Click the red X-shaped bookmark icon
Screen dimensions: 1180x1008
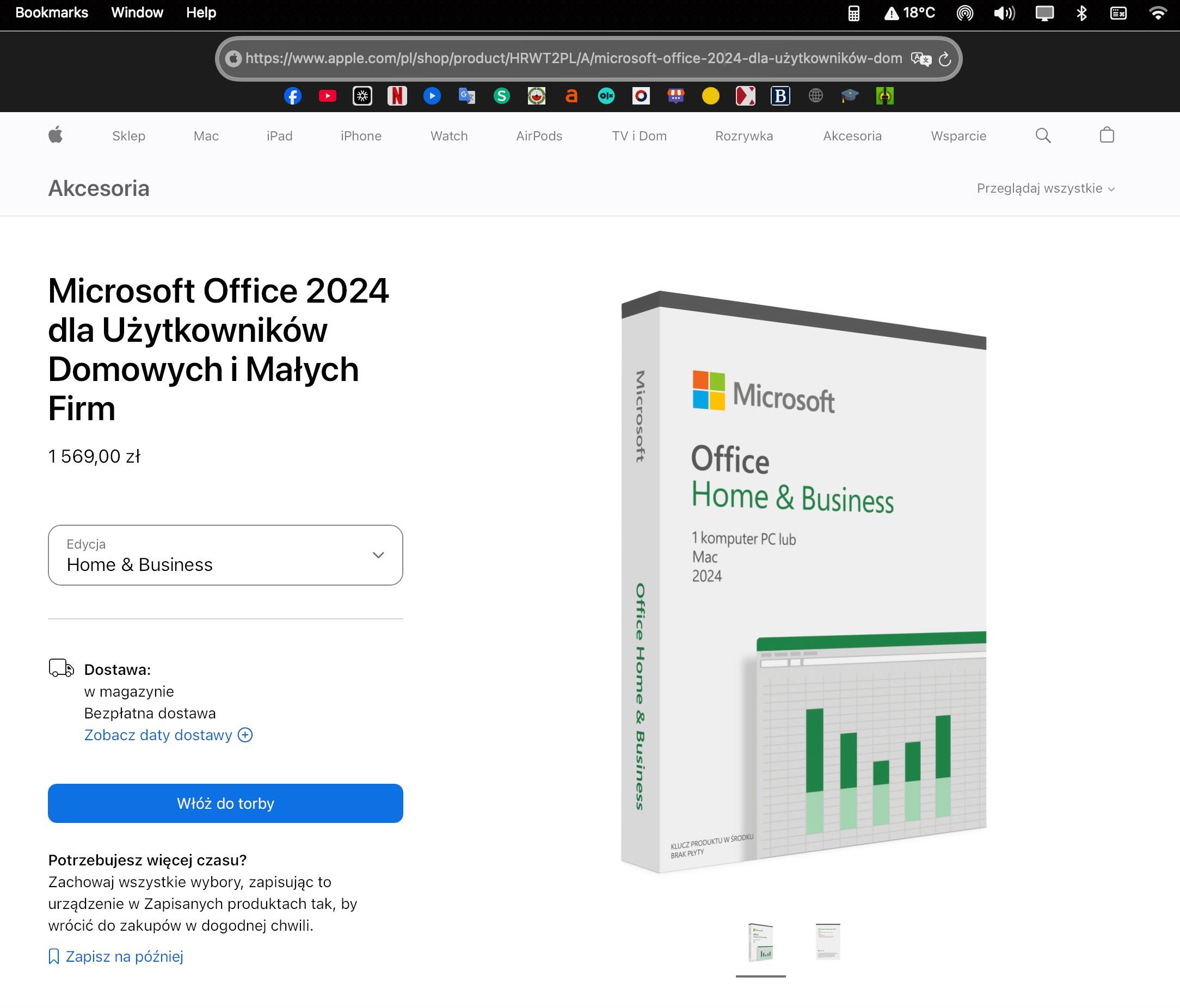746,96
